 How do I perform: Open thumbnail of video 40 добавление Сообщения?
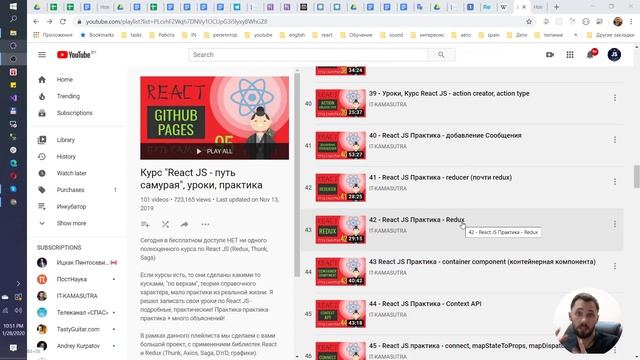click(x=340, y=145)
